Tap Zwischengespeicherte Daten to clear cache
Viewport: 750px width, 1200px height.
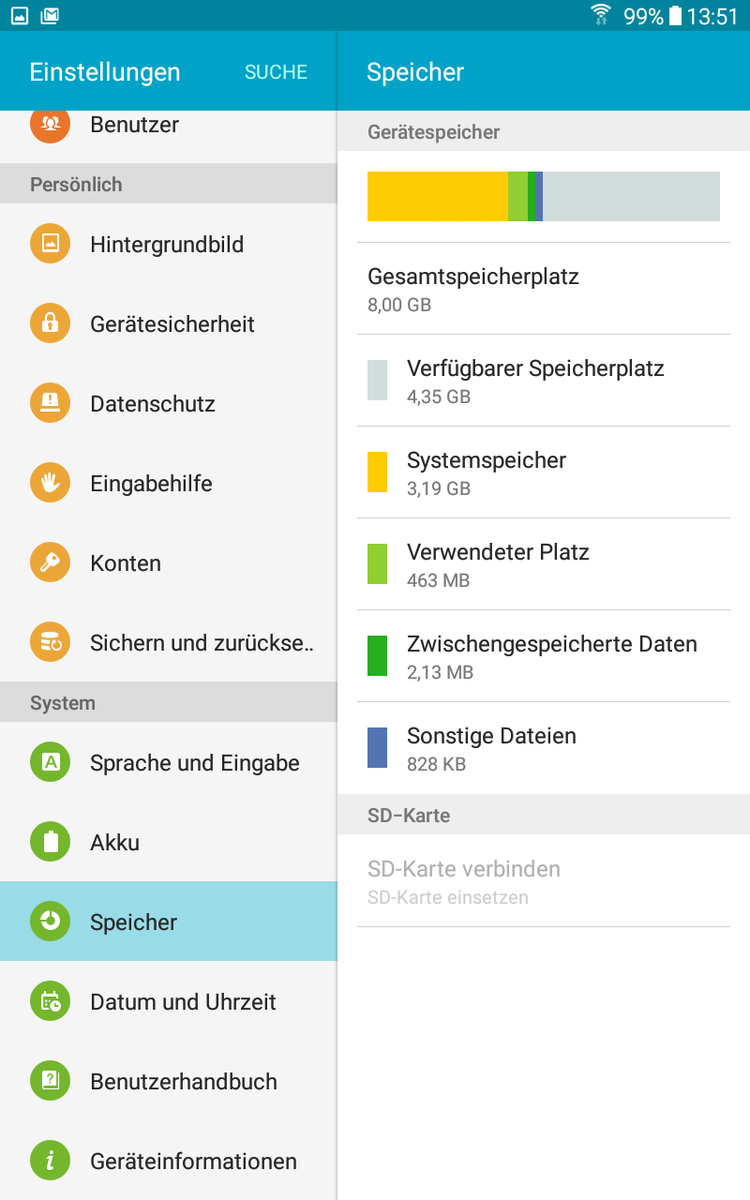pos(543,656)
